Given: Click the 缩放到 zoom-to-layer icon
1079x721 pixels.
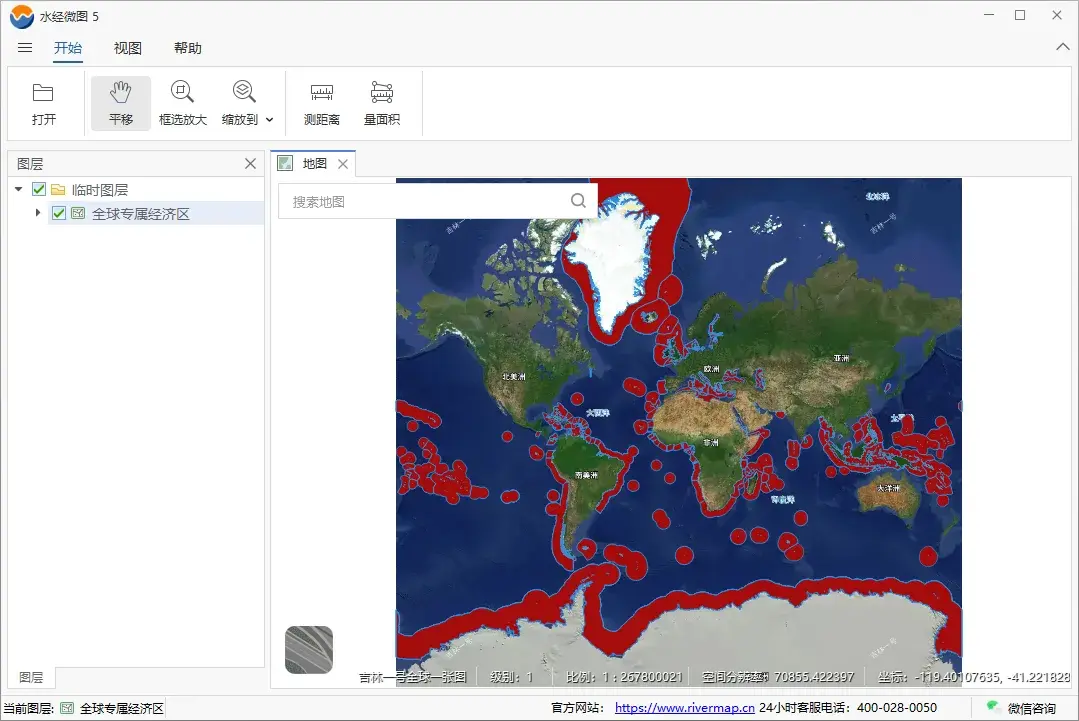Looking at the screenshot, I should click(x=244, y=92).
